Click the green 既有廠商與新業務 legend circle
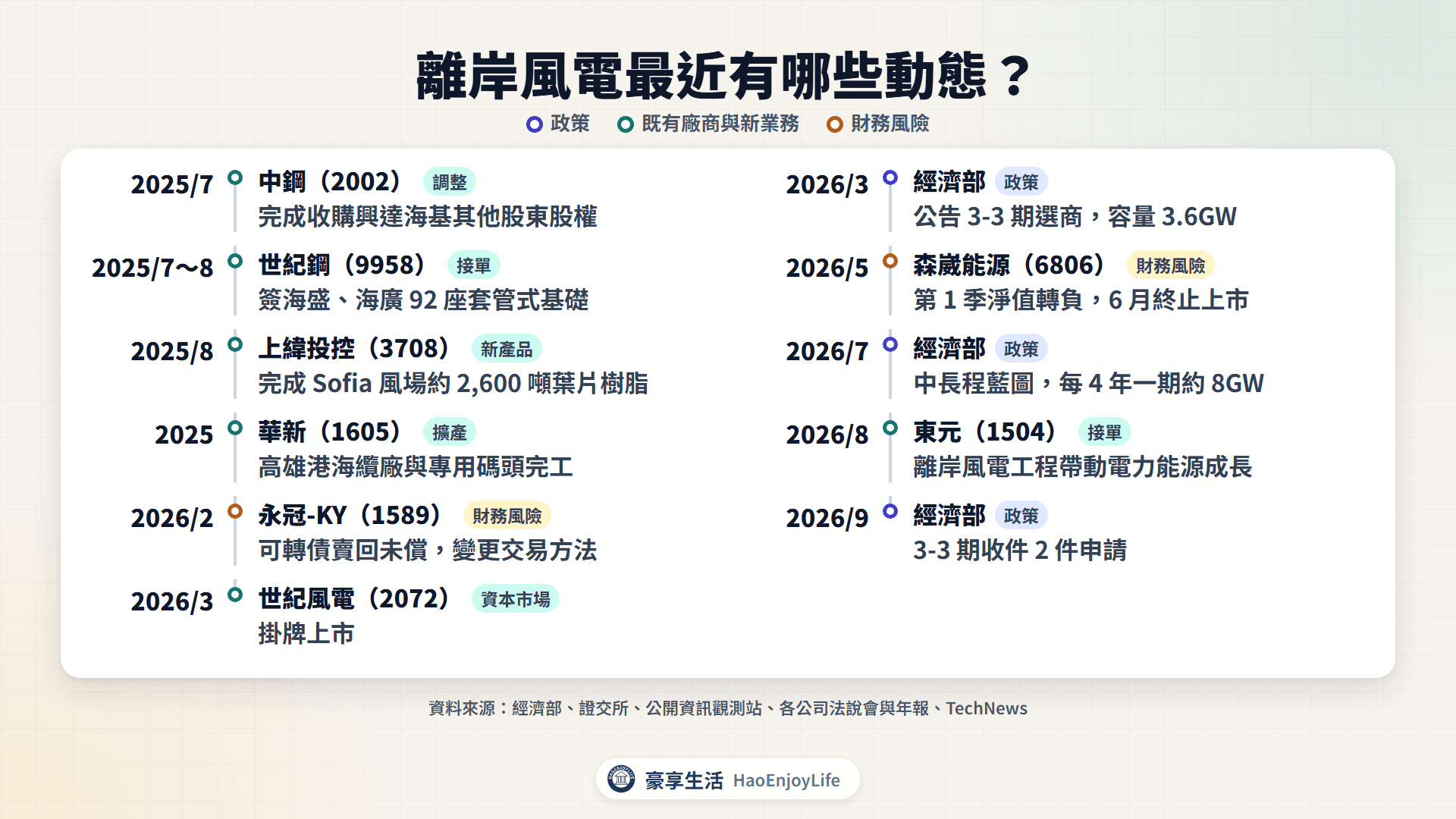1456x819 pixels. (x=626, y=124)
